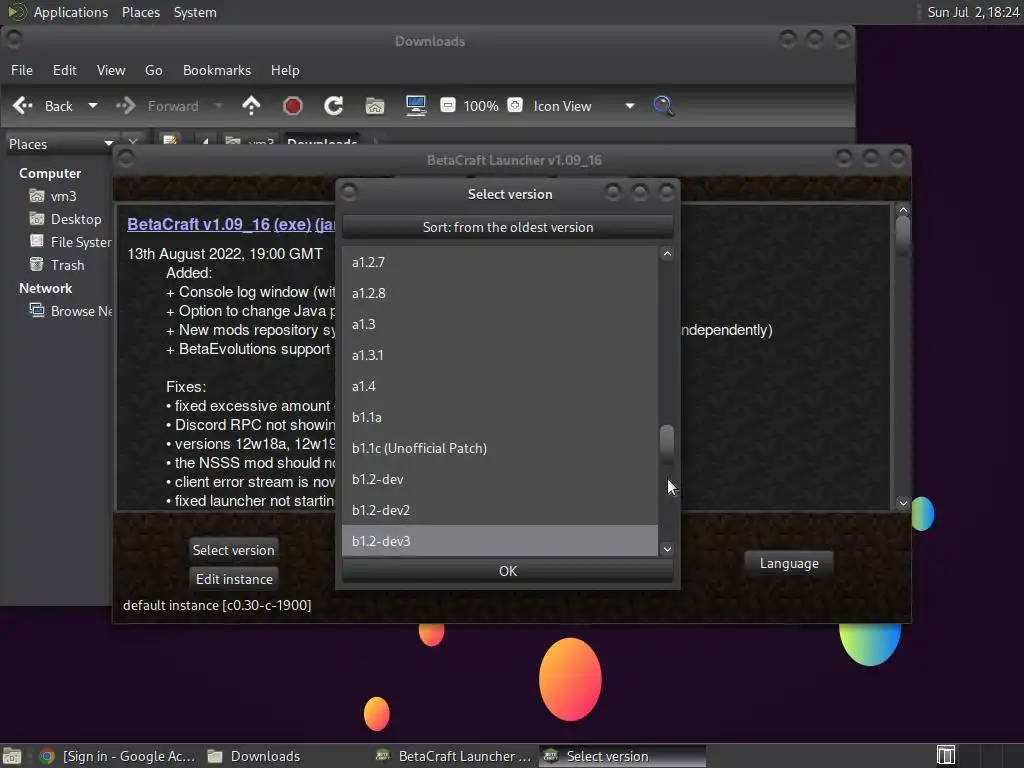Select highlighted version b1.2-dev3
The height and width of the screenshot is (768, 1024).
[500, 541]
